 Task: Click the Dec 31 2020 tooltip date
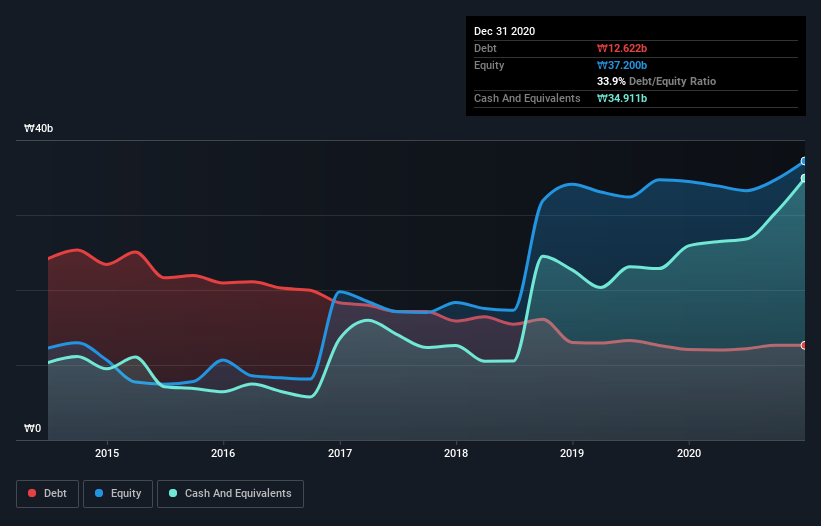click(505, 31)
